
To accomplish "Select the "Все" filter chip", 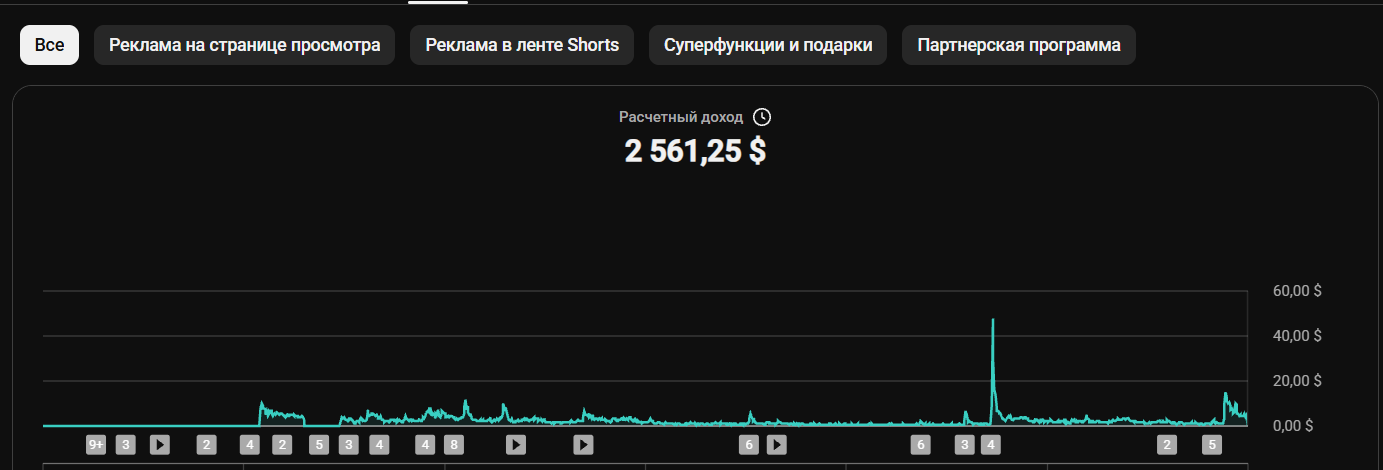I will pos(49,45).
